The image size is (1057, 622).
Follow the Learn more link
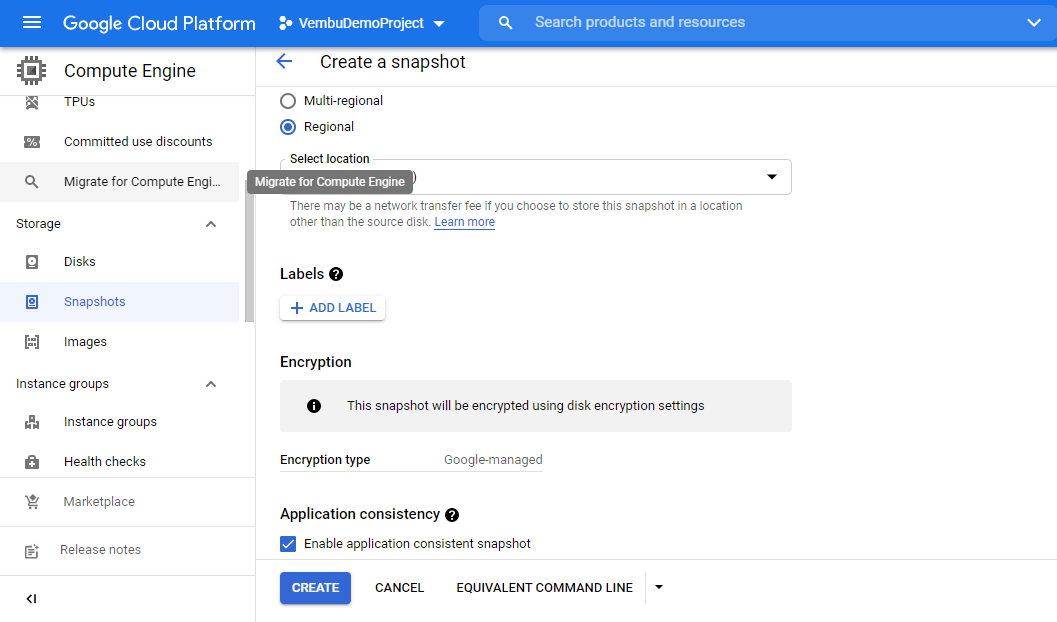[464, 222]
